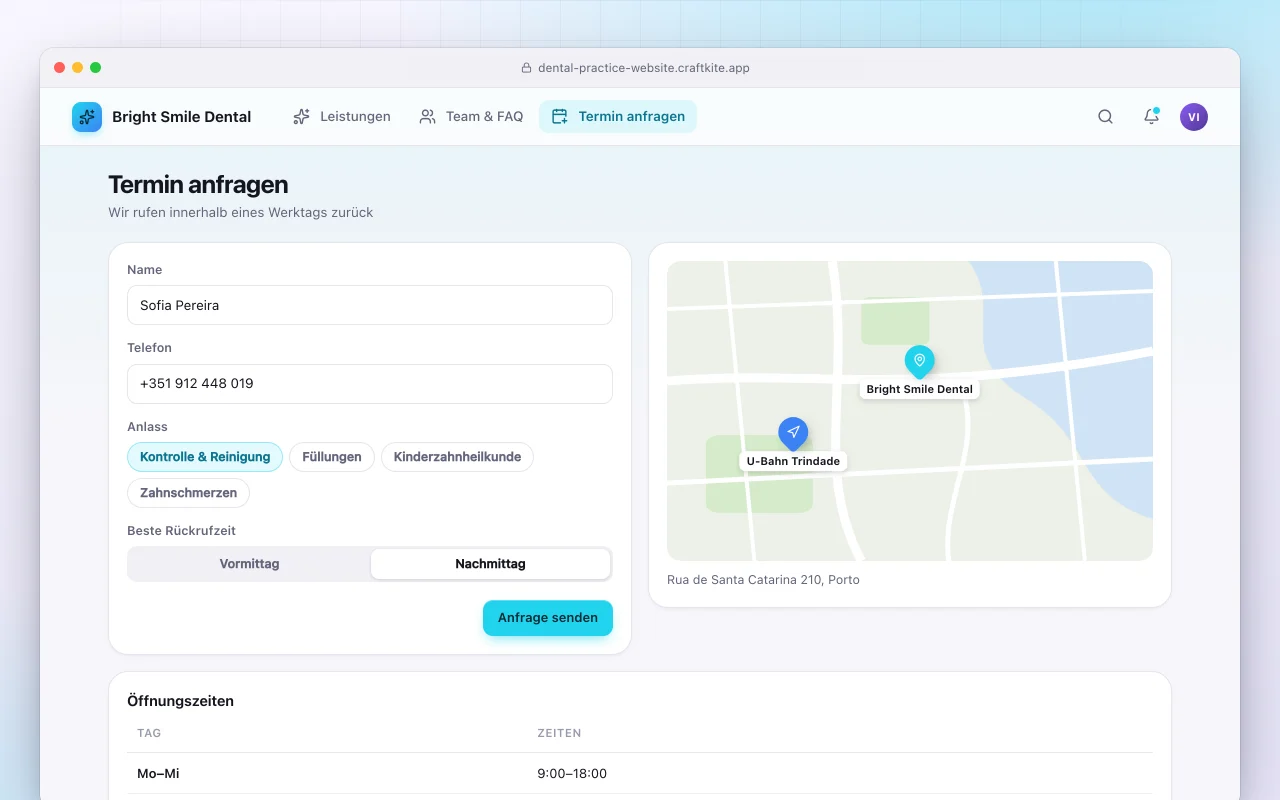Click the Bright Smile Dental map pin

click(x=919, y=362)
